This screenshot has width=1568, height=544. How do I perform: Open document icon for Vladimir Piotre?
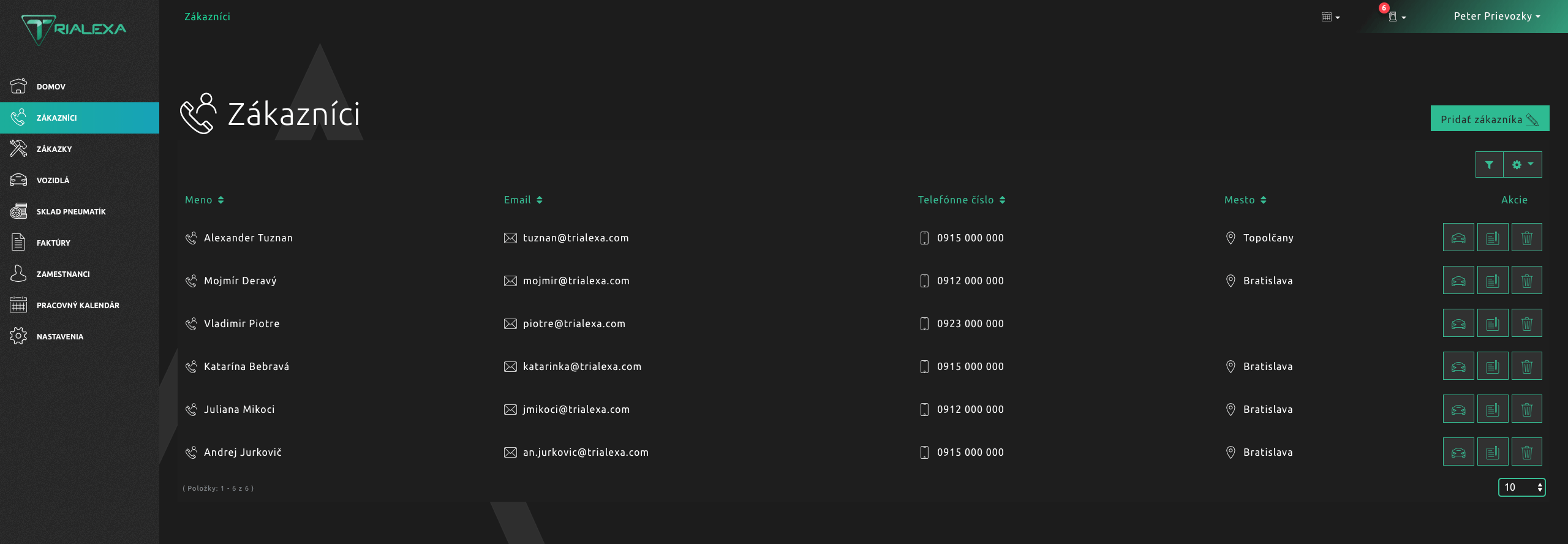[1492, 323]
